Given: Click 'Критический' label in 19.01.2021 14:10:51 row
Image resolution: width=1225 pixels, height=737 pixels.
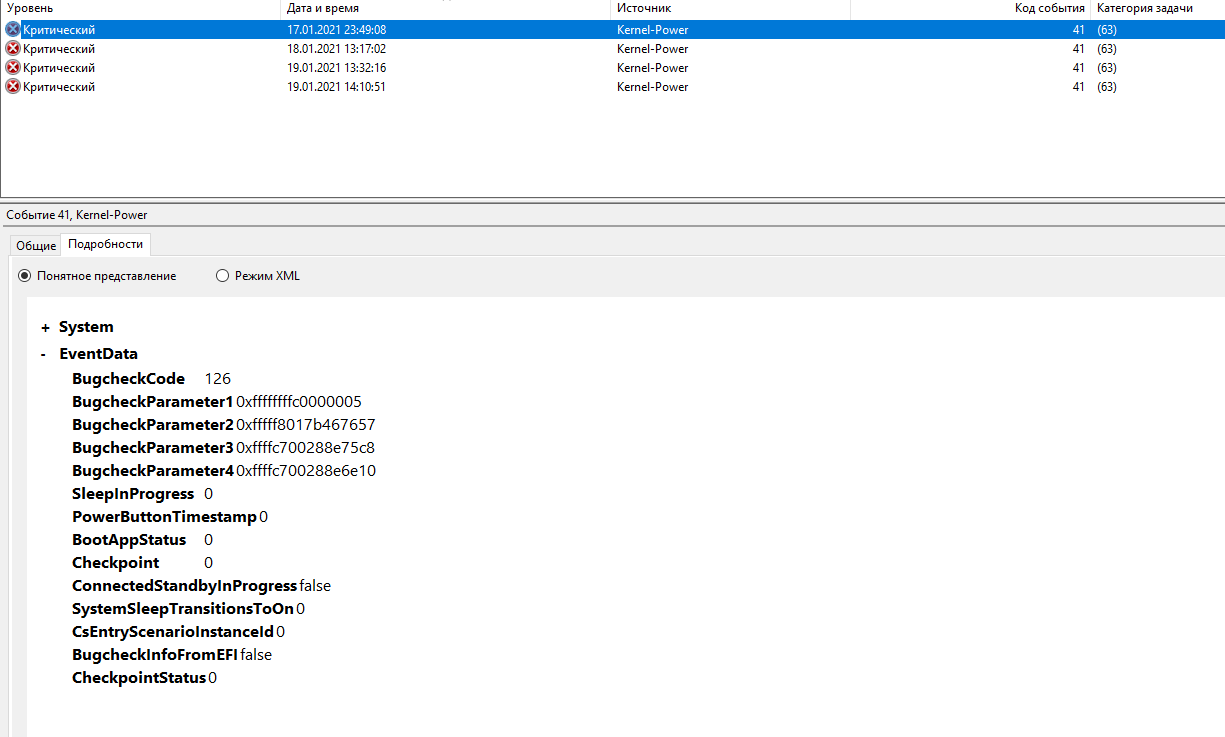Looking at the screenshot, I should point(59,87).
